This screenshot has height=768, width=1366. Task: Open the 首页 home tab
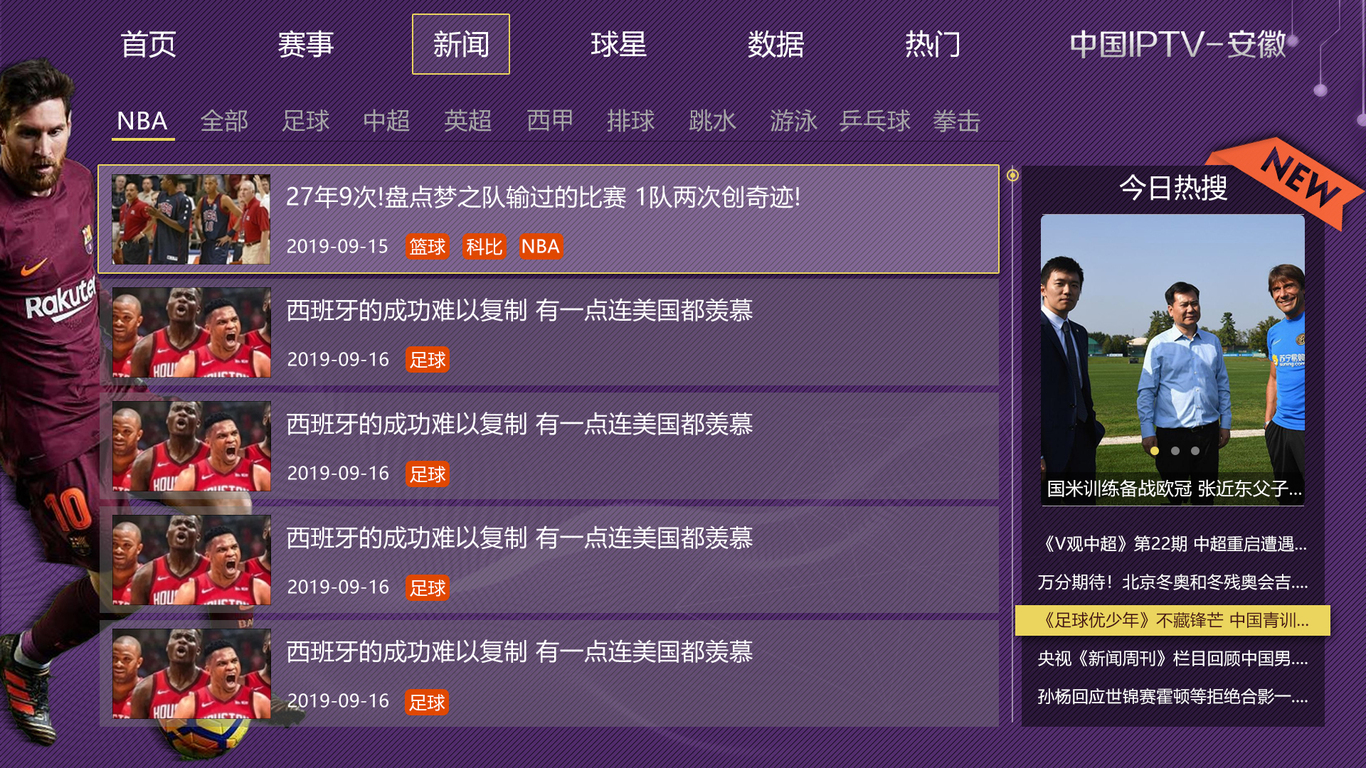pyautogui.click(x=148, y=44)
